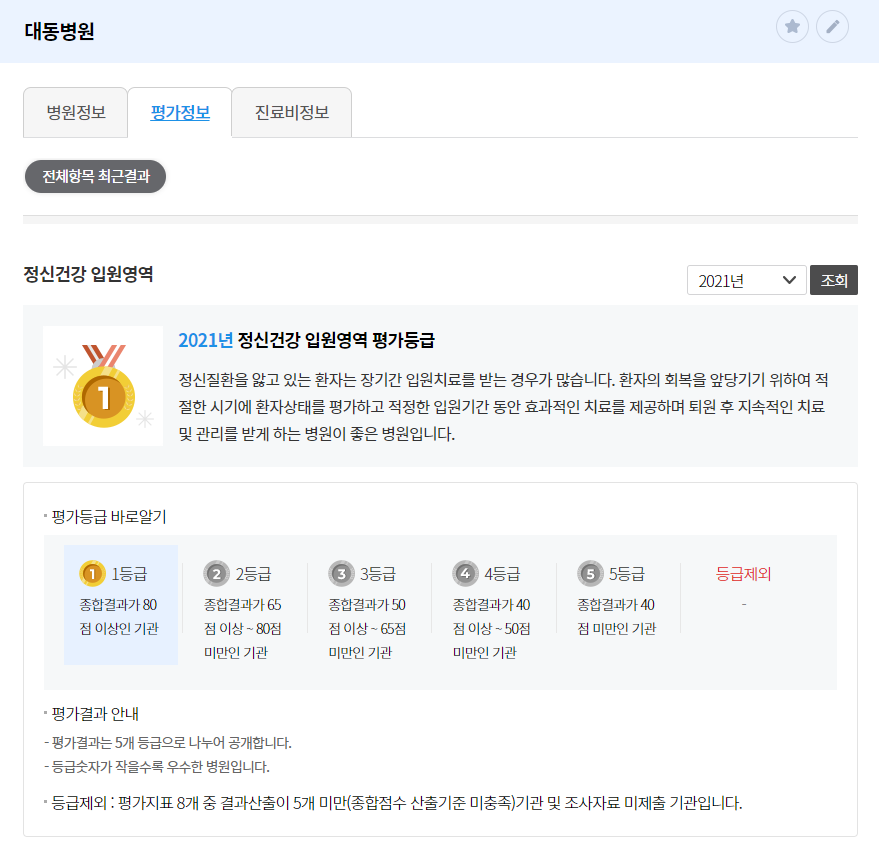Click the pencil edit icon
Screen dimensions: 879x841
point(832,27)
